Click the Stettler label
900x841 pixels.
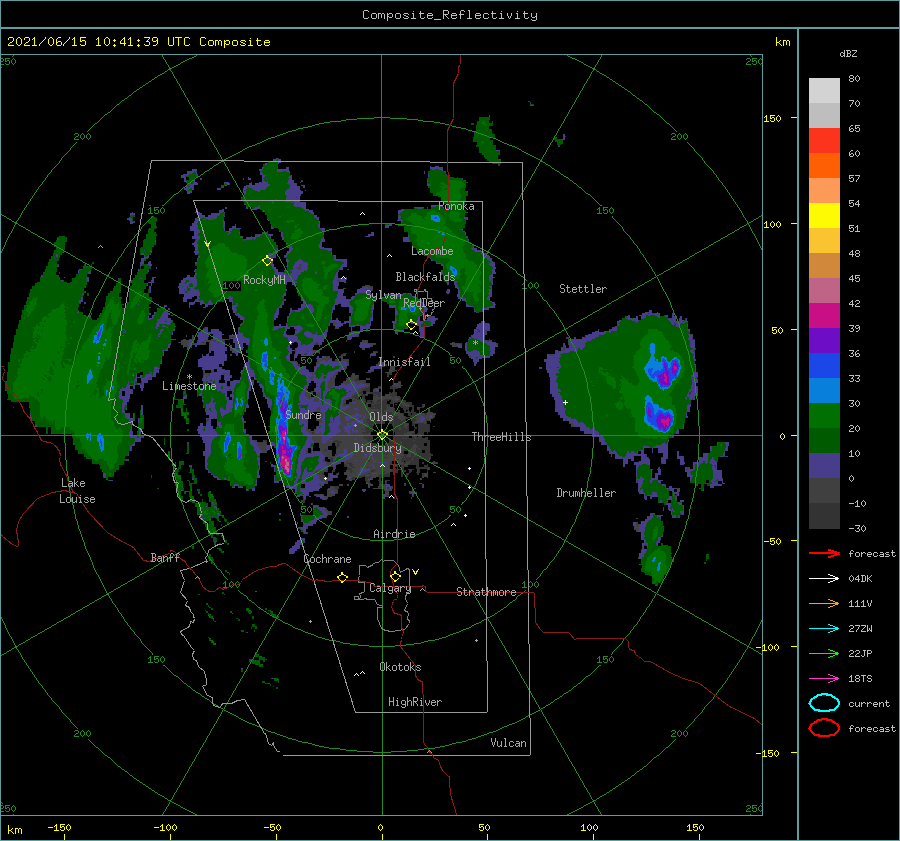pyautogui.click(x=583, y=289)
